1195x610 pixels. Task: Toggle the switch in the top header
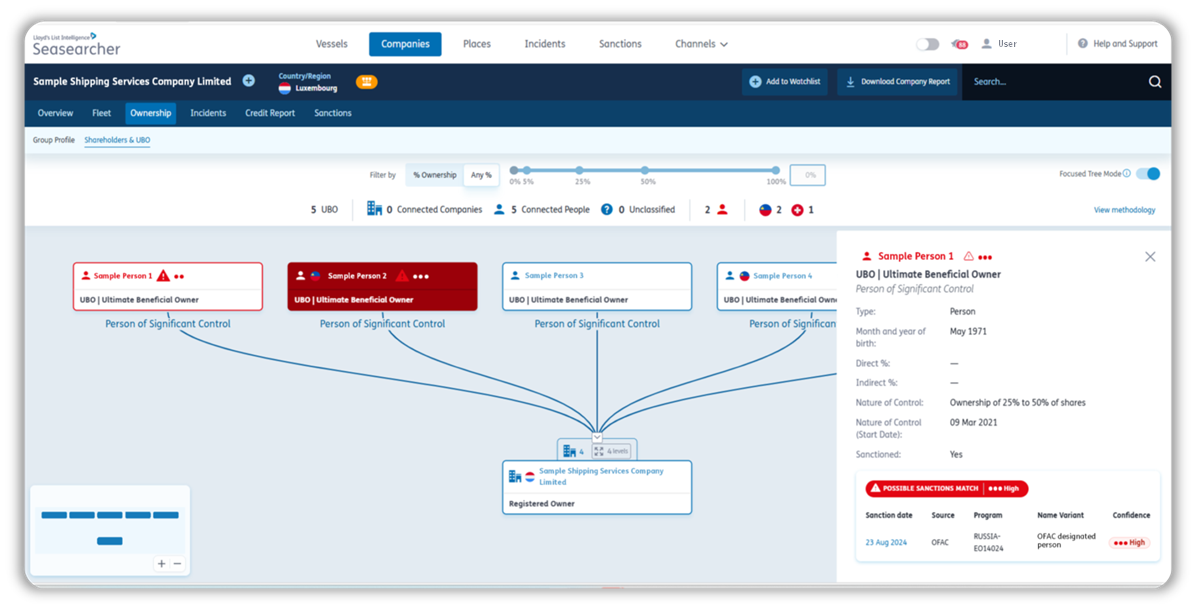(927, 44)
